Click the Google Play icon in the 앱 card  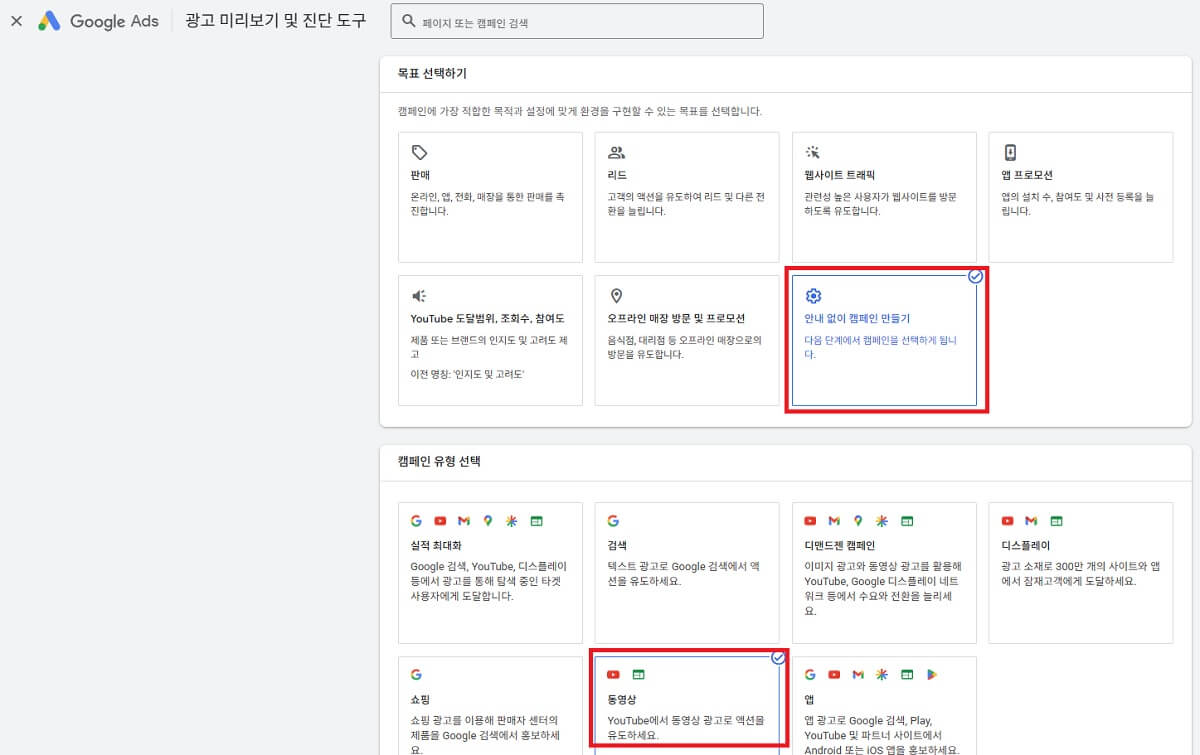[x=931, y=675]
